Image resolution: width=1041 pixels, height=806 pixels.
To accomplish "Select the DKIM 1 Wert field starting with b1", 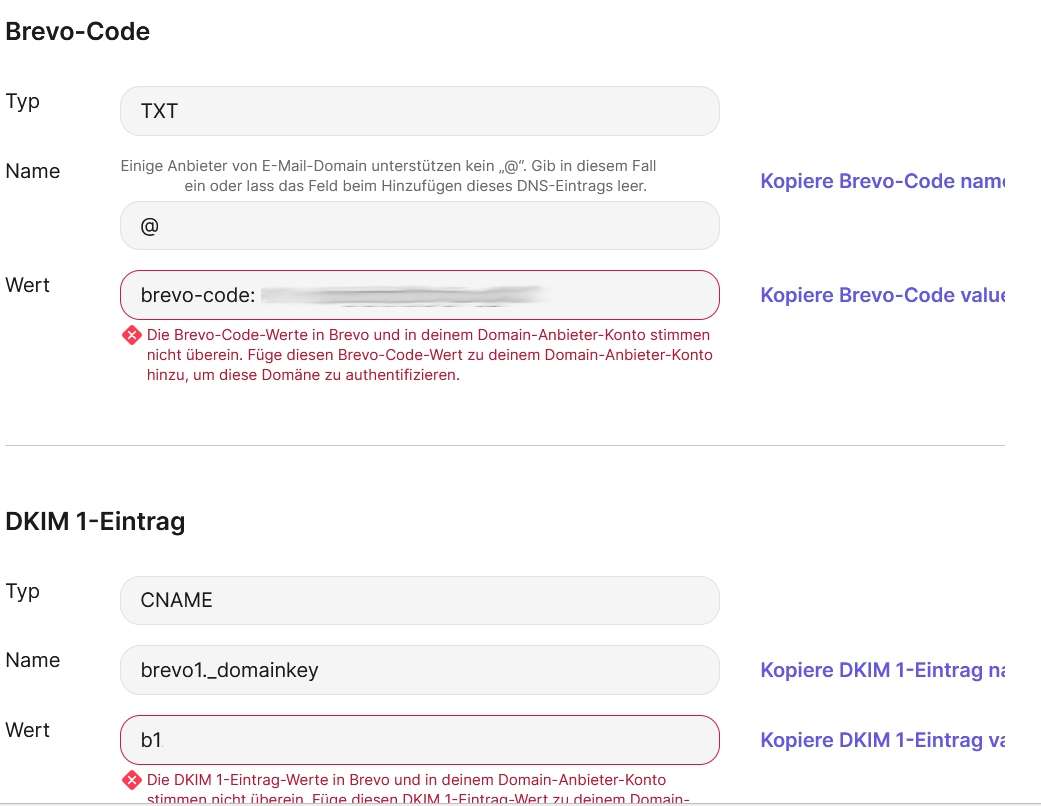I will tap(419, 740).
